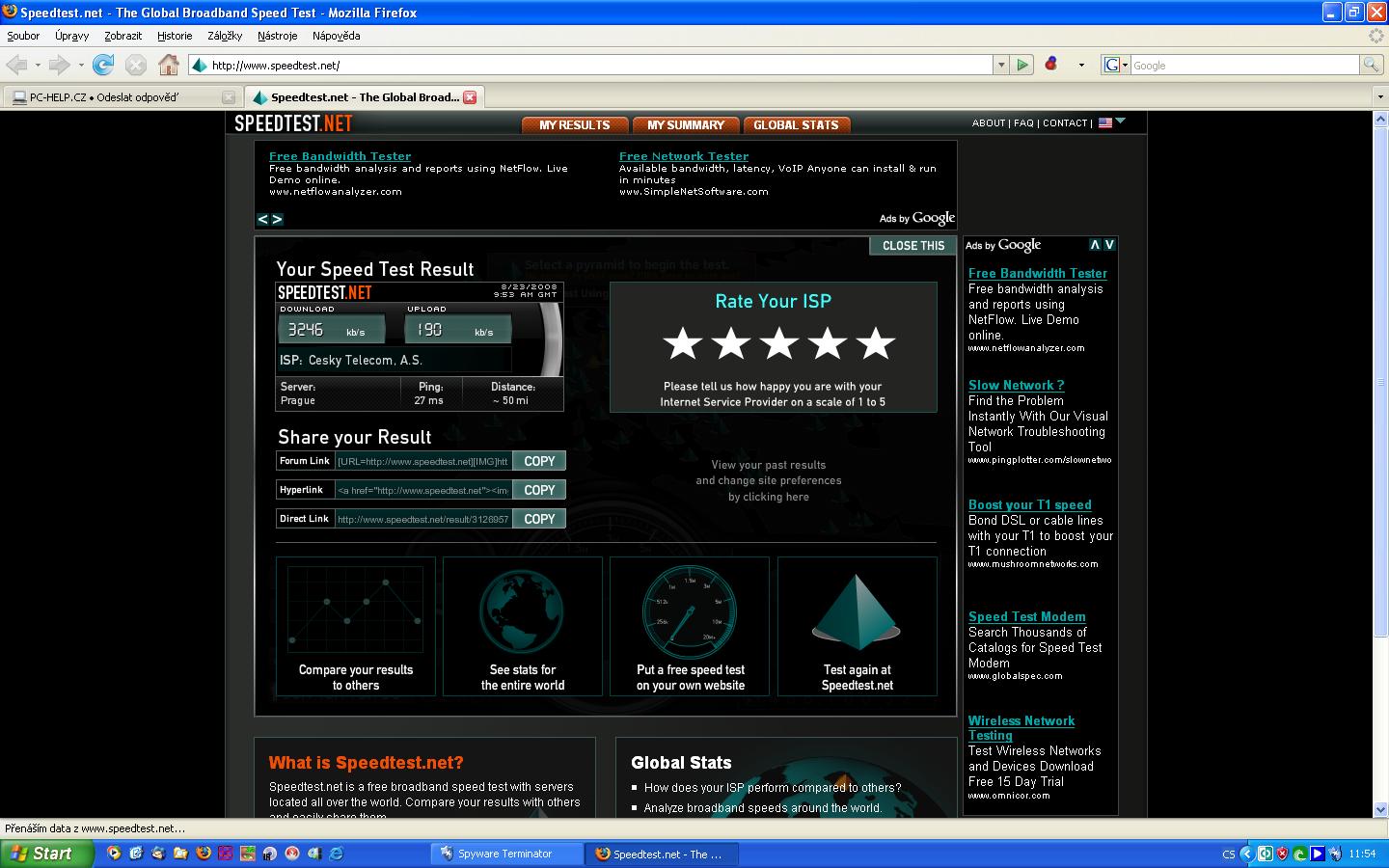Open the Historie menu
The image size is (1389, 868).
[x=175, y=36]
